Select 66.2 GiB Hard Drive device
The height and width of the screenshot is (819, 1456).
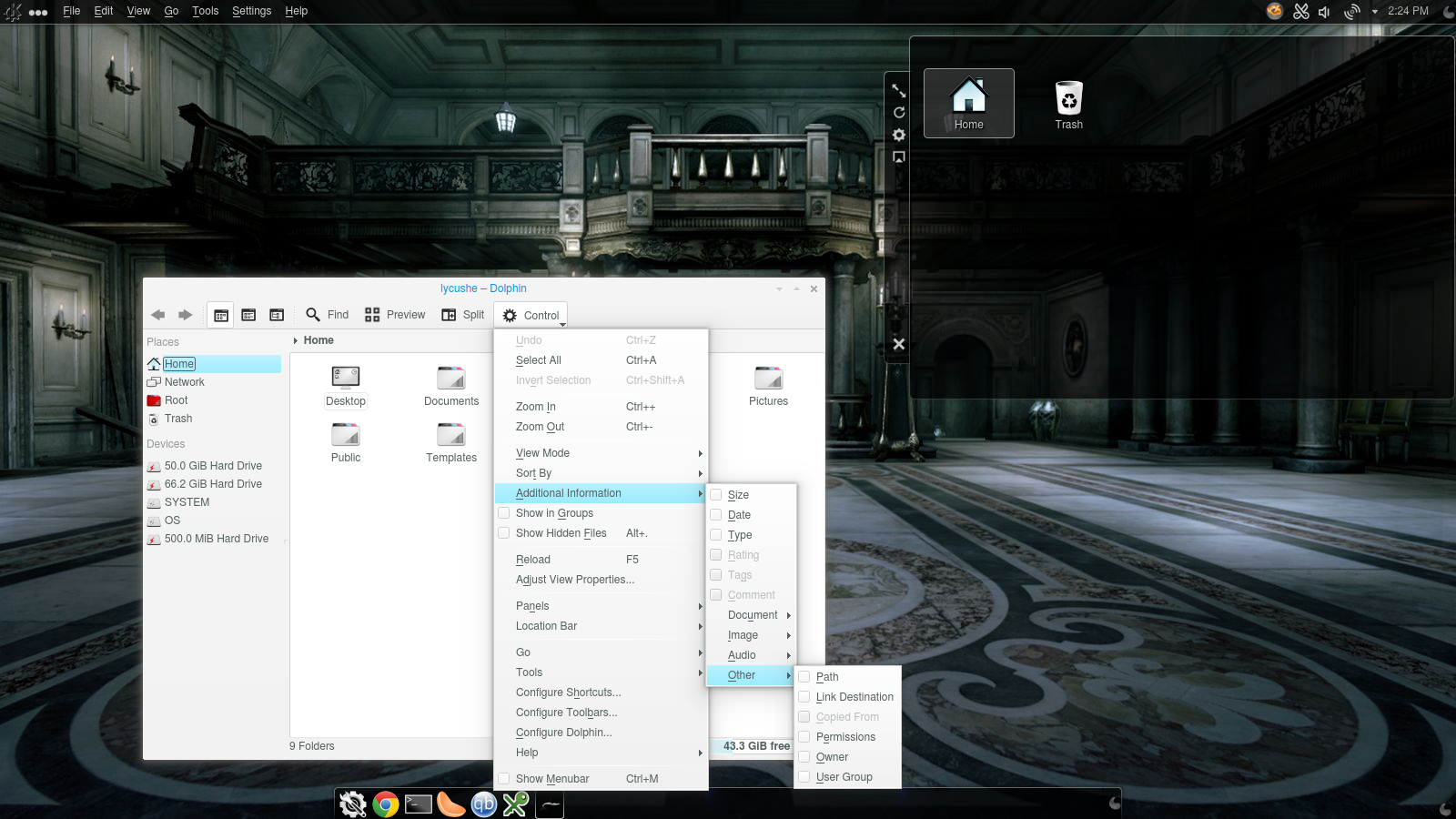tap(213, 484)
